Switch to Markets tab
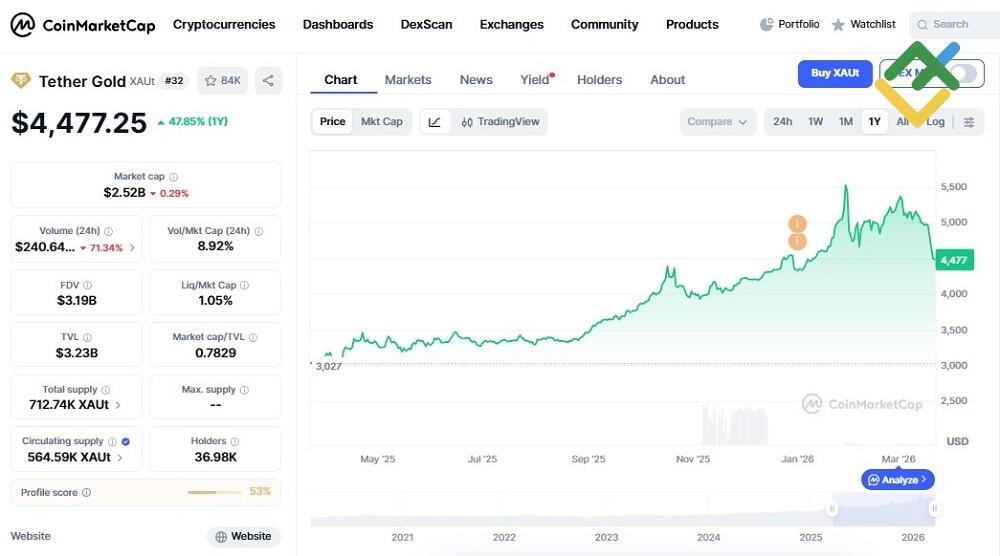 (x=408, y=80)
